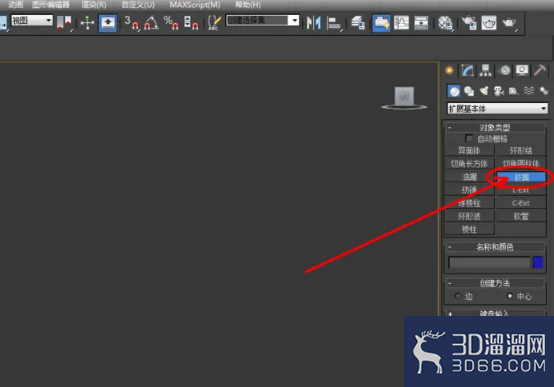Screen dimensions: 554x387
Task: Select the Lights category icon
Action: click(484, 91)
